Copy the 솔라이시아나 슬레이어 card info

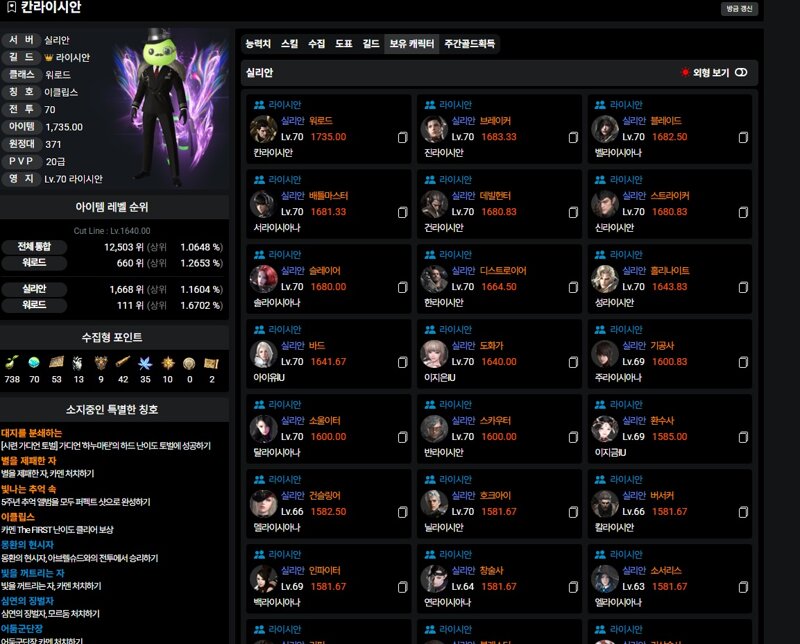coord(403,287)
